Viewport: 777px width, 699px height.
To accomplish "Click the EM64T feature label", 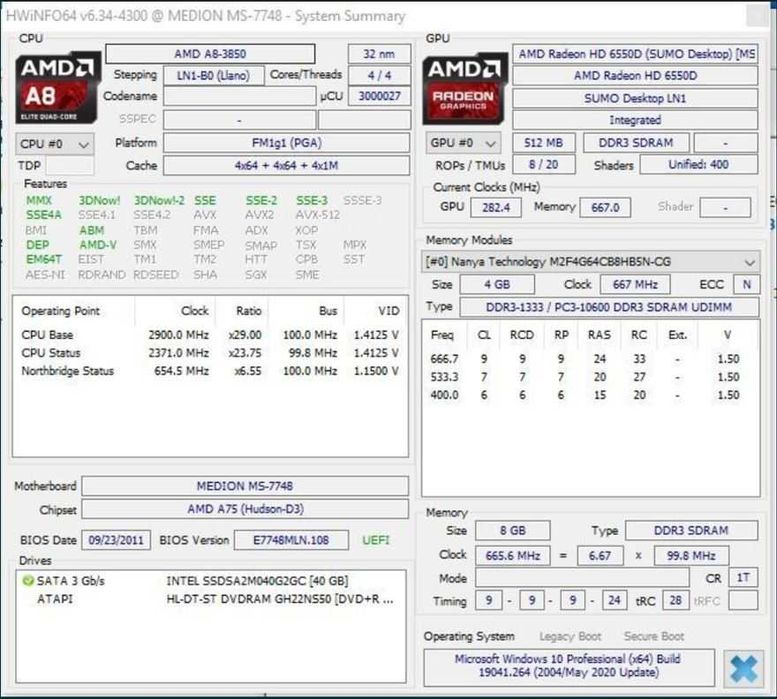I will tap(44, 259).
